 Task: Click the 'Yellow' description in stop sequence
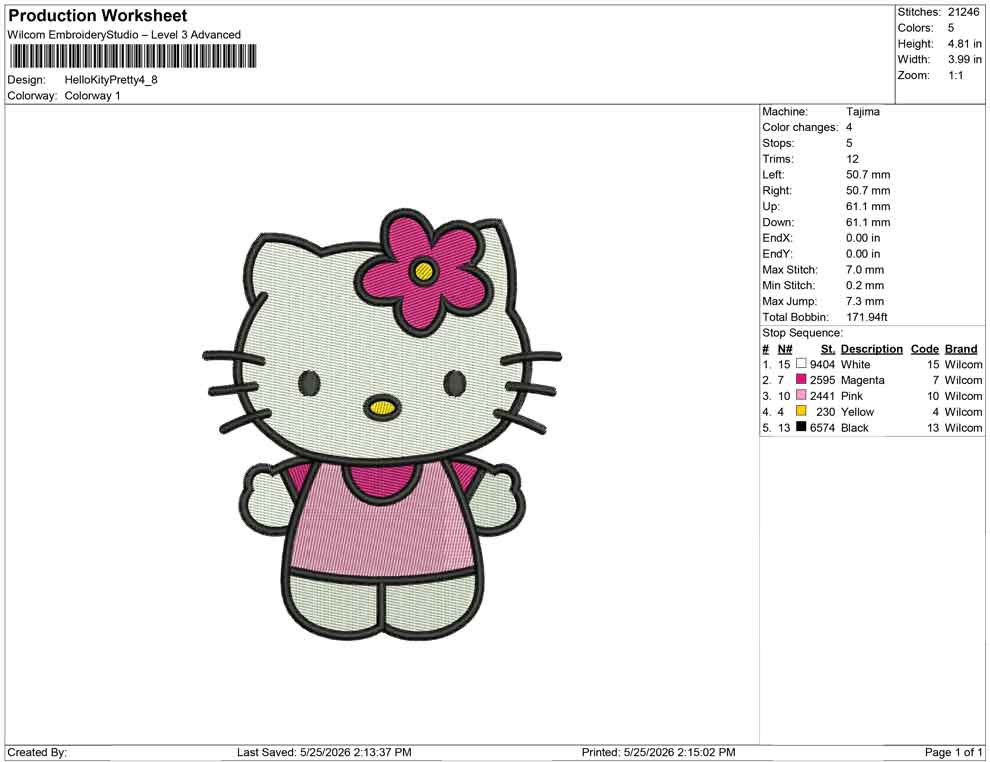pyautogui.click(x=857, y=412)
